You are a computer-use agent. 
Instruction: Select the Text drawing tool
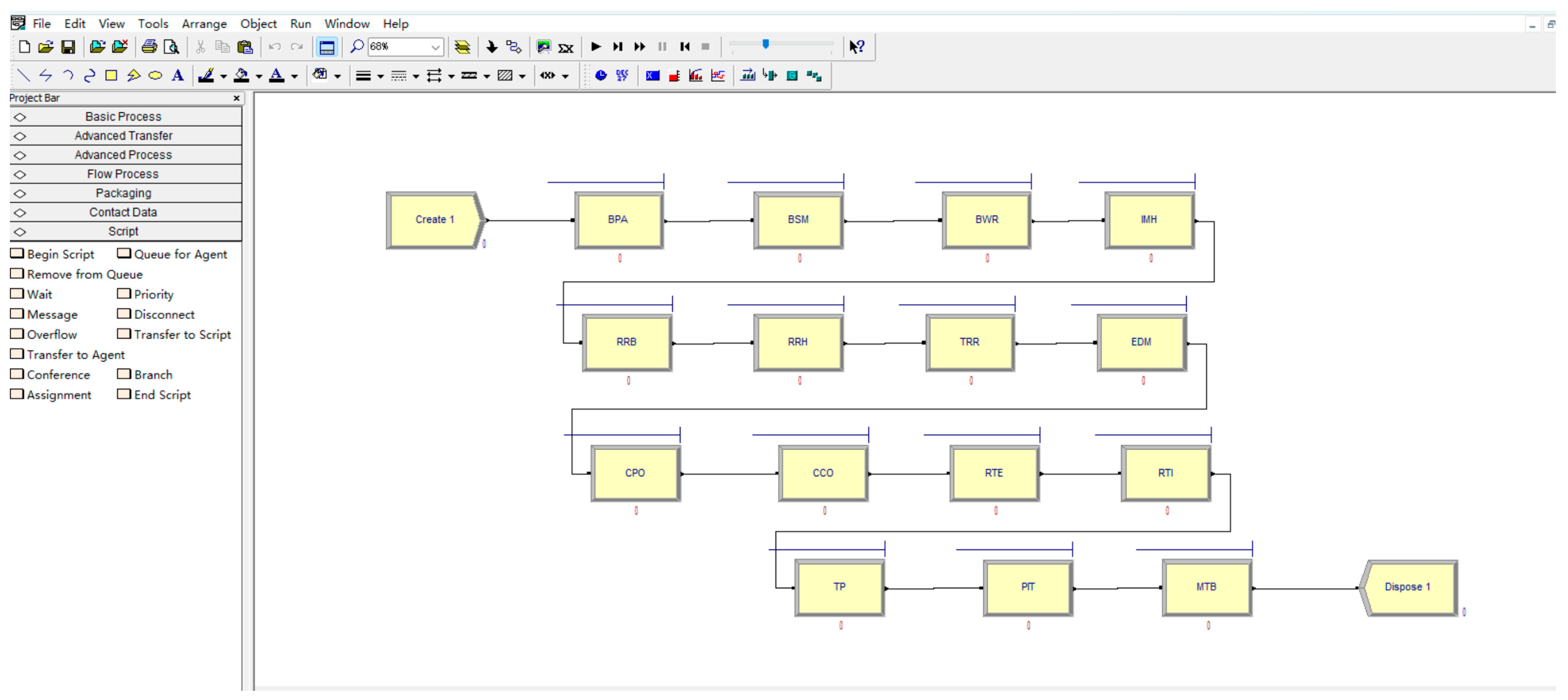tap(177, 75)
